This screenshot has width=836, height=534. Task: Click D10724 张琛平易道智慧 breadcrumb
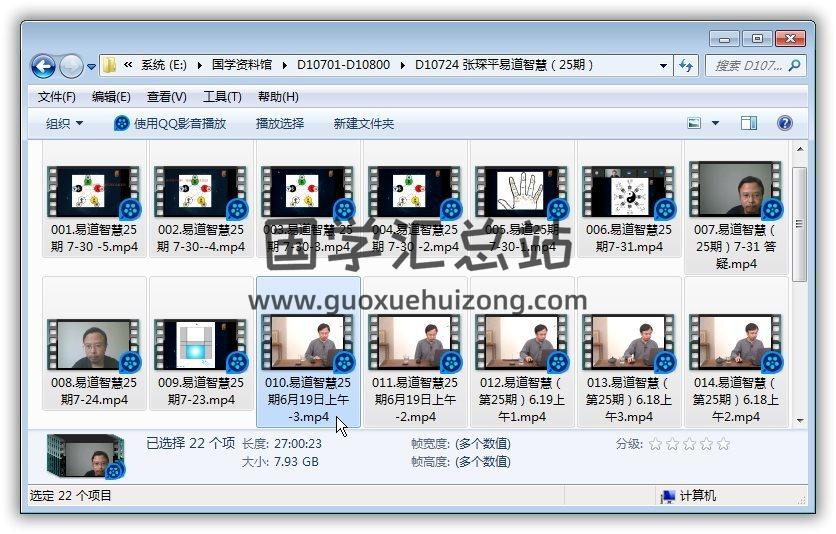[503, 65]
